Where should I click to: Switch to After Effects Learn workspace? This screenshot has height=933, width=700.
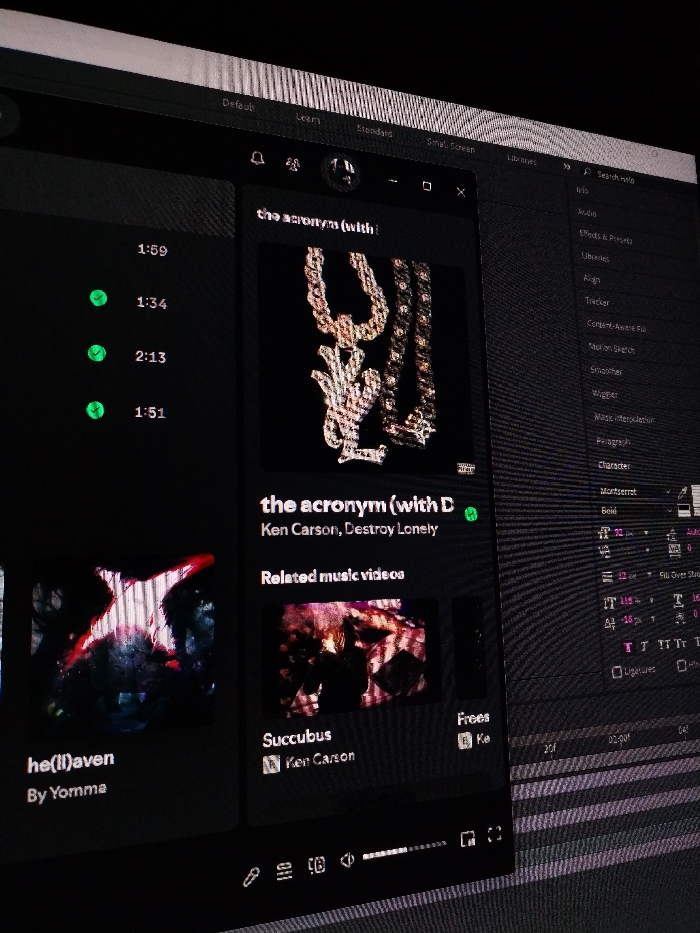coord(308,118)
